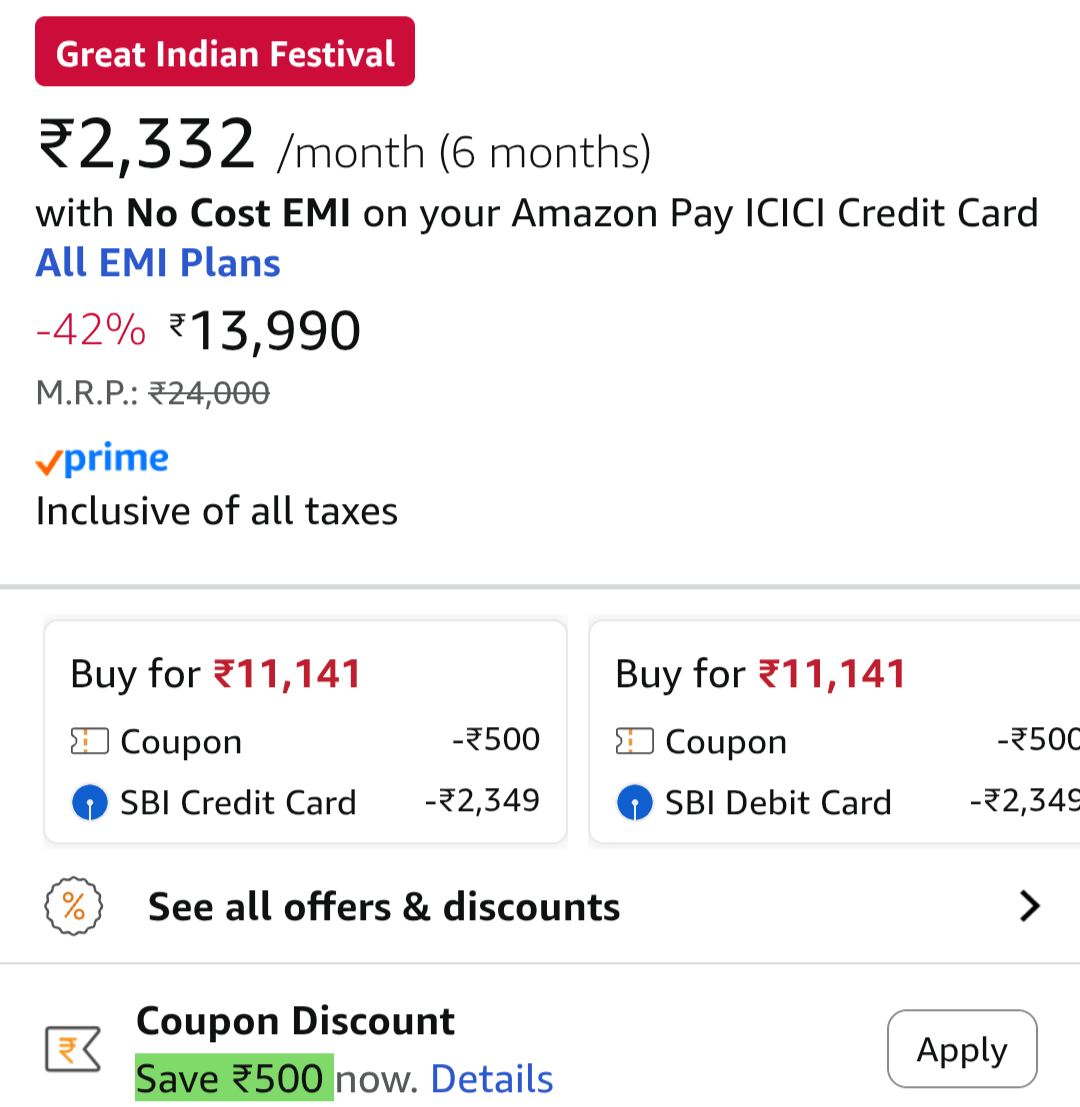Tap the Coupon Discount heading

pyautogui.click(x=295, y=1021)
